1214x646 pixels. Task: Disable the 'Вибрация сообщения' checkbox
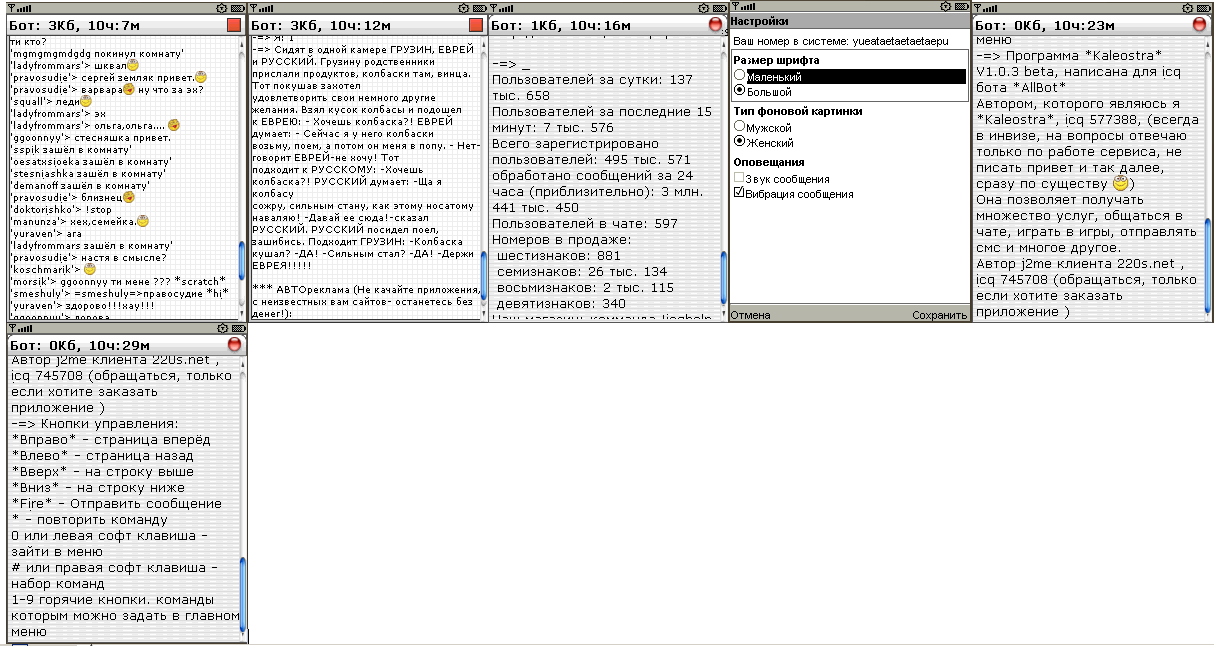(x=739, y=194)
